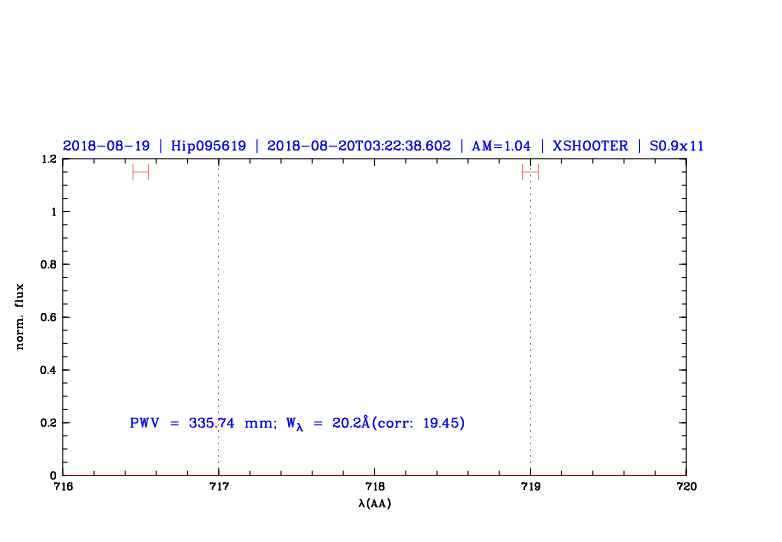782x542 pixels.
Task: Click the λ(AA) x-axis label
Action: (x=374, y=504)
